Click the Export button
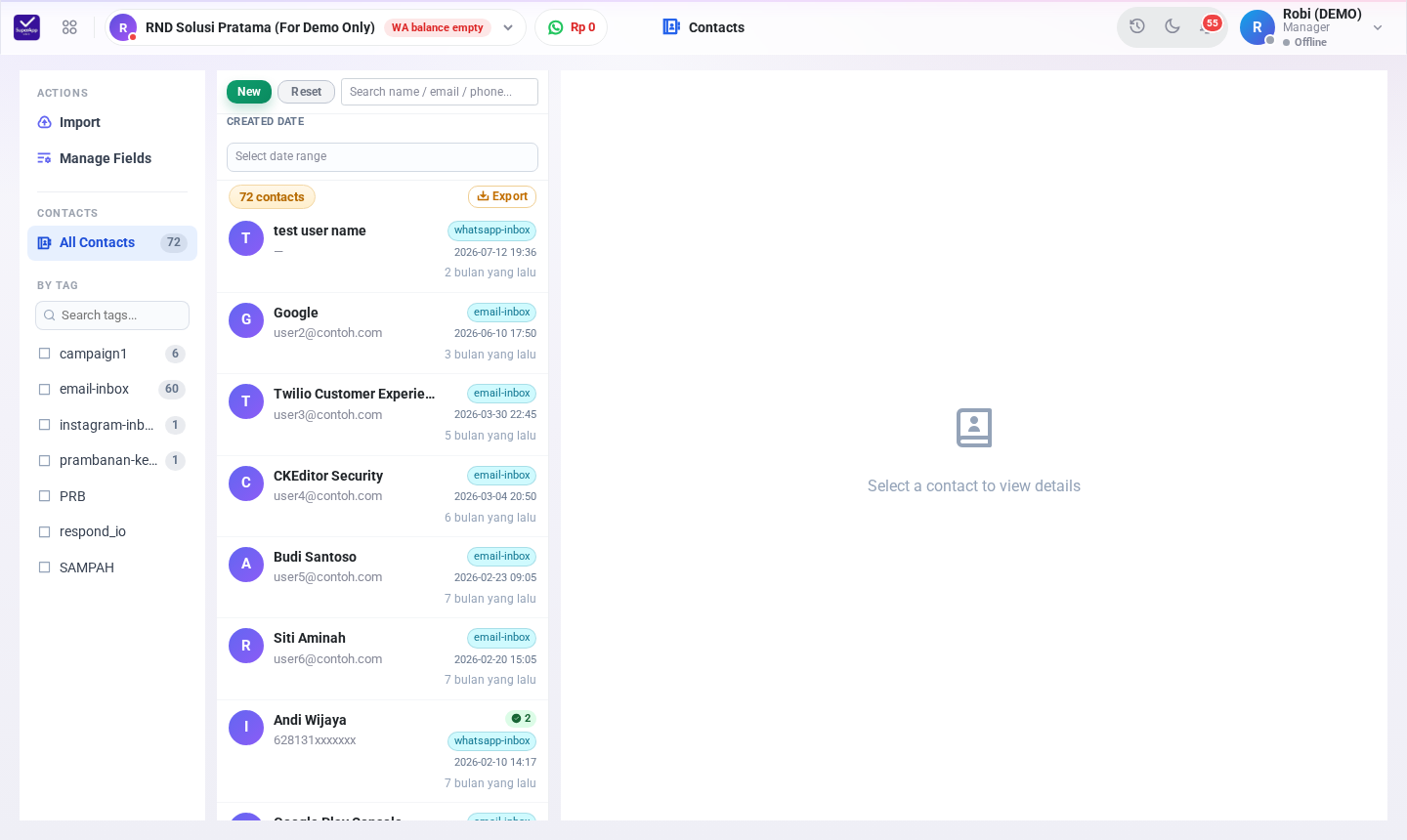Image resolution: width=1407 pixels, height=840 pixels. click(502, 196)
